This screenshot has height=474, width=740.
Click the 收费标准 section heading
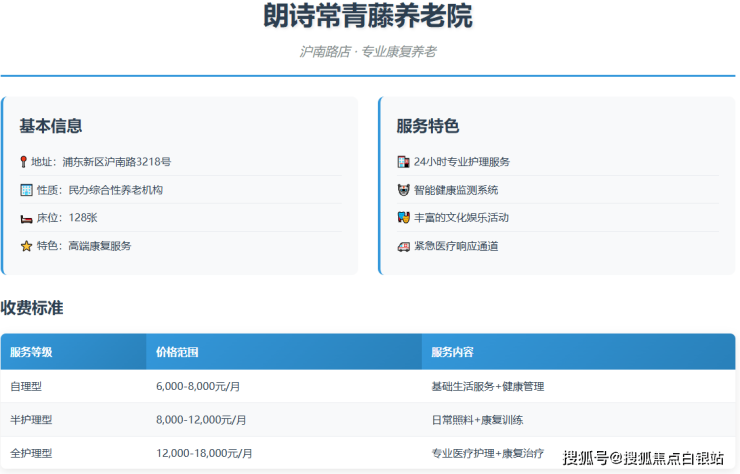[32, 308]
